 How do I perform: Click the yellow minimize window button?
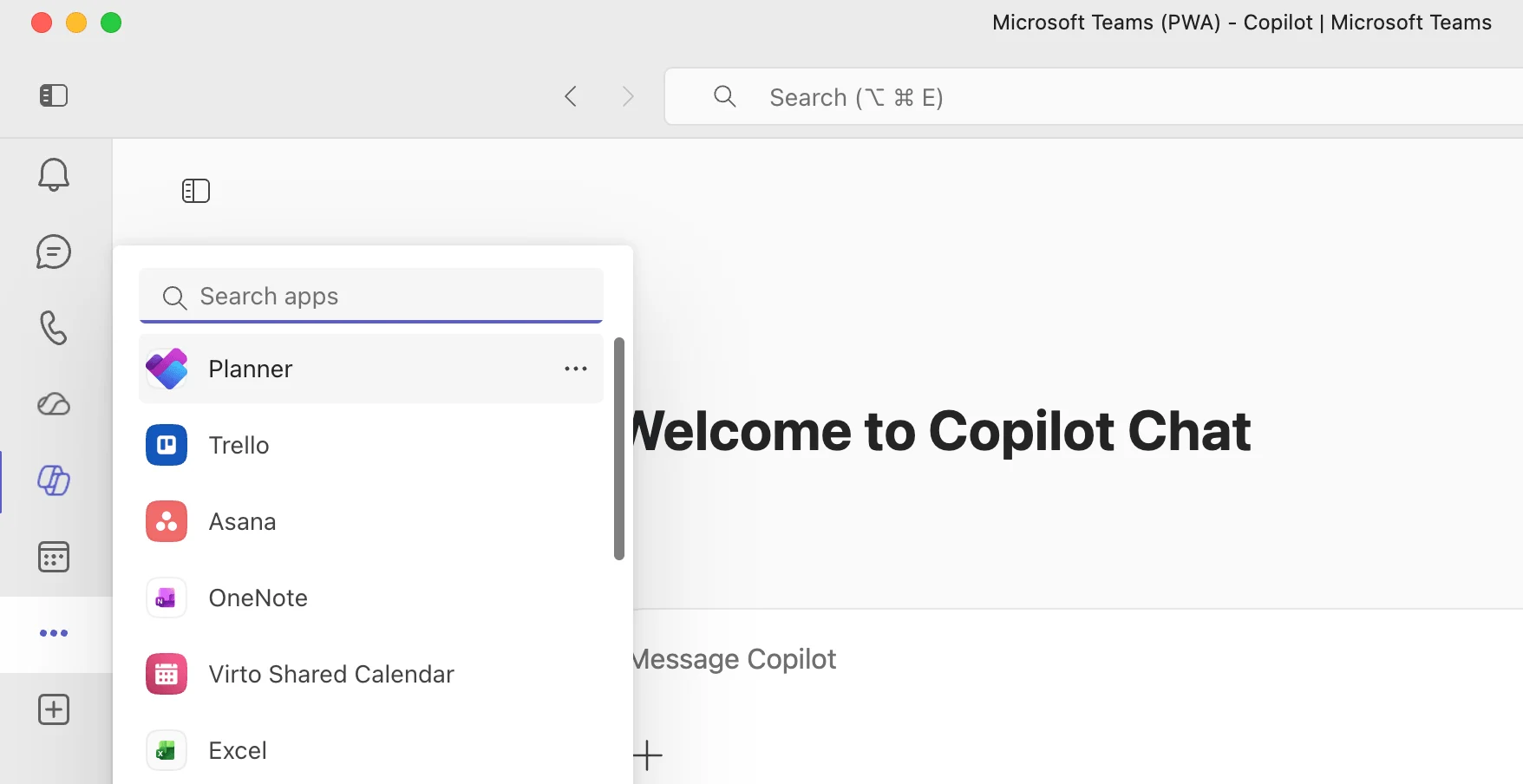(76, 23)
